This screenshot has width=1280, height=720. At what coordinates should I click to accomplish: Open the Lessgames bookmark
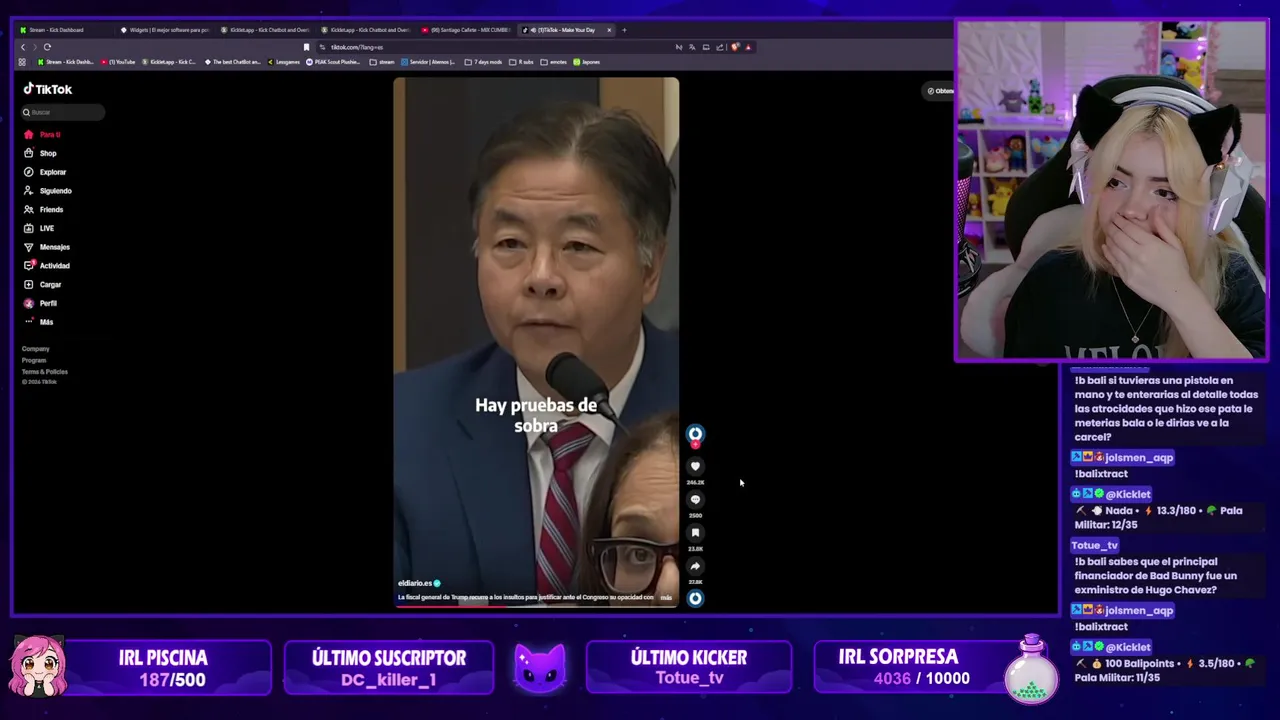click(284, 62)
